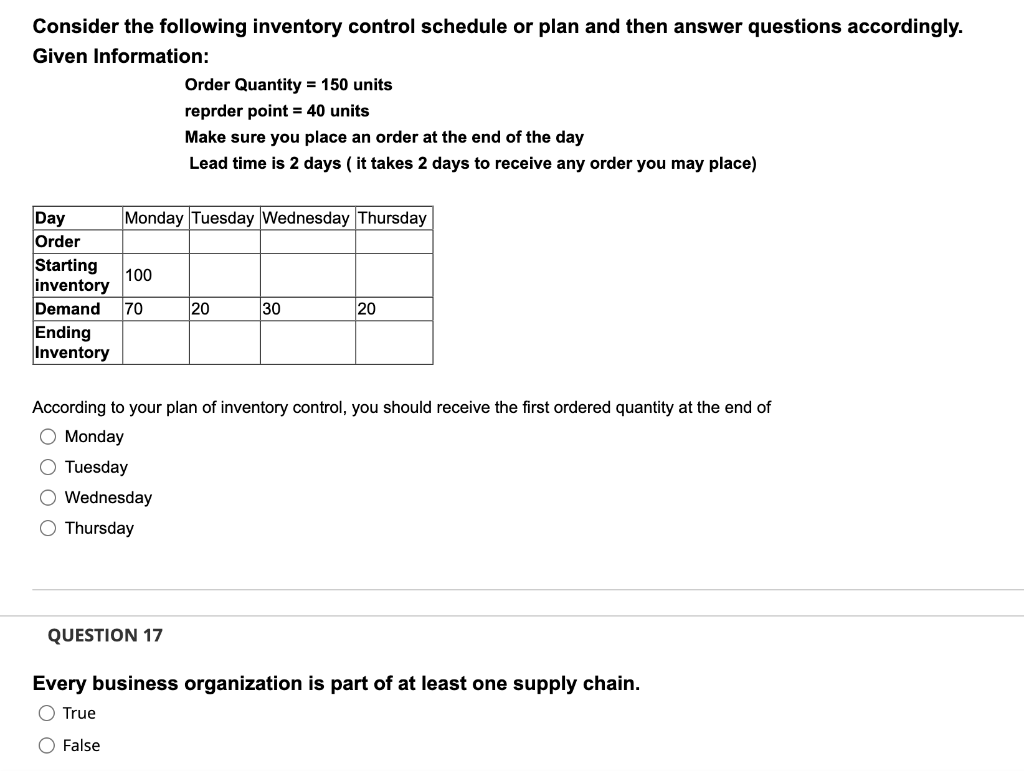Click the Wednesday column header cell
The image size is (1024, 771).
click(x=306, y=217)
